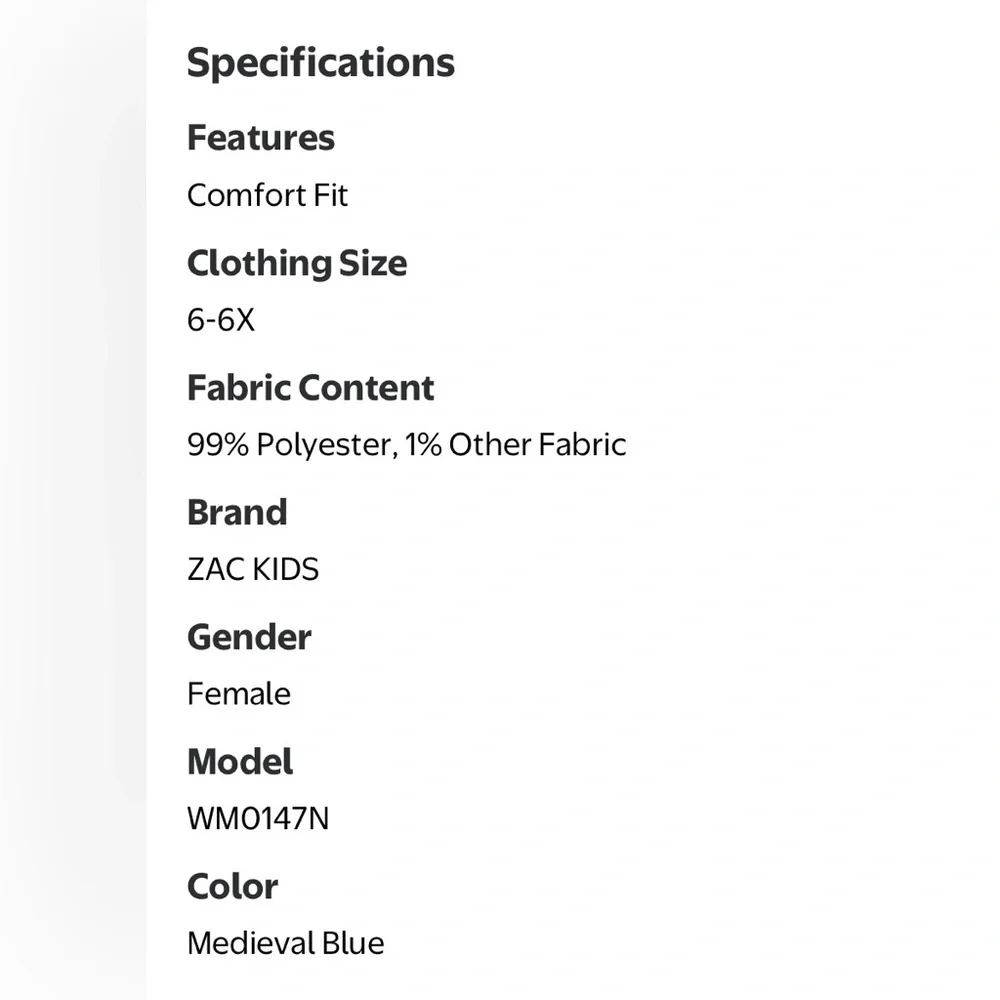Image resolution: width=1000 pixels, height=1000 pixels.
Task: Click the word Medieval in color value
Action: (250, 943)
